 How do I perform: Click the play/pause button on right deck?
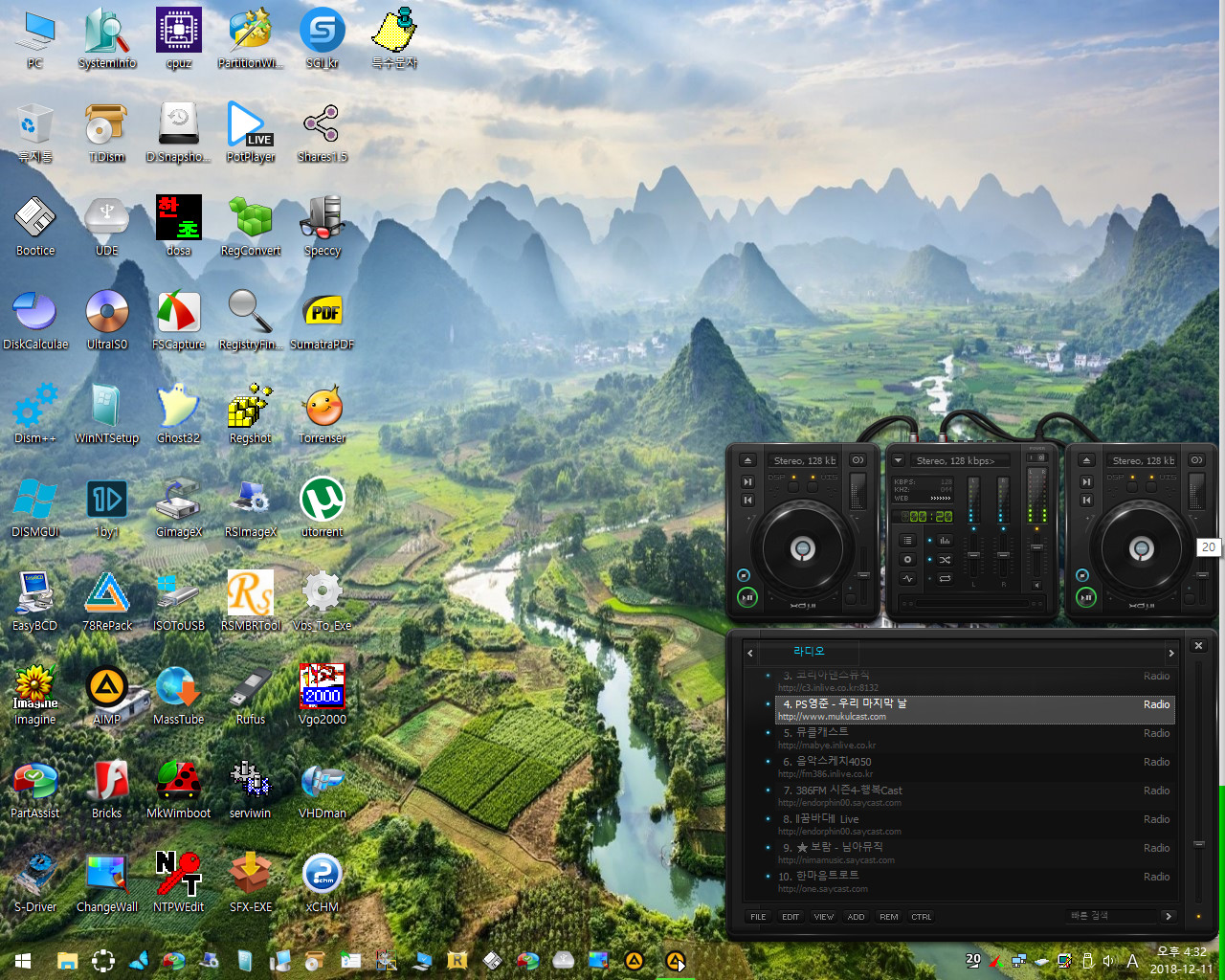pyautogui.click(x=1086, y=597)
